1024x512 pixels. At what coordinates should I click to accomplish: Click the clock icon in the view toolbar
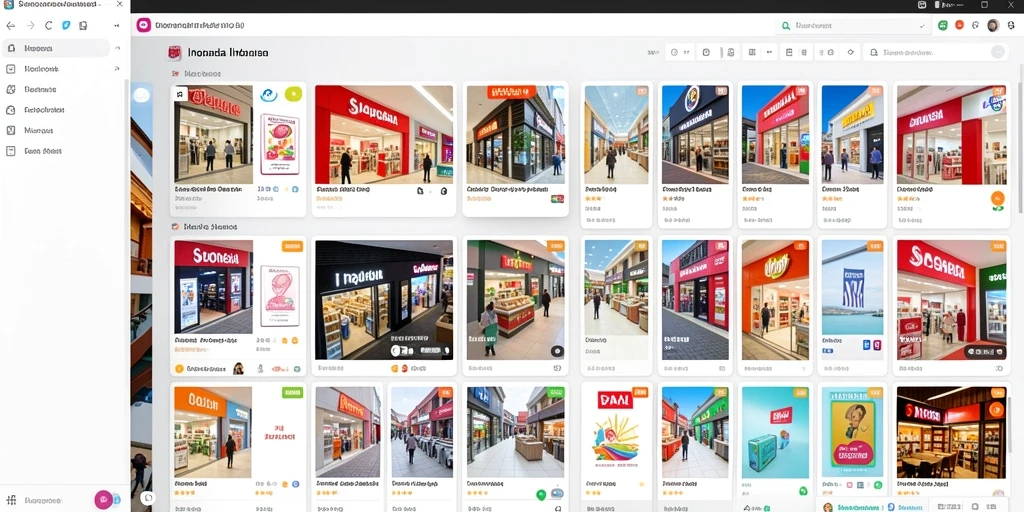click(674, 52)
